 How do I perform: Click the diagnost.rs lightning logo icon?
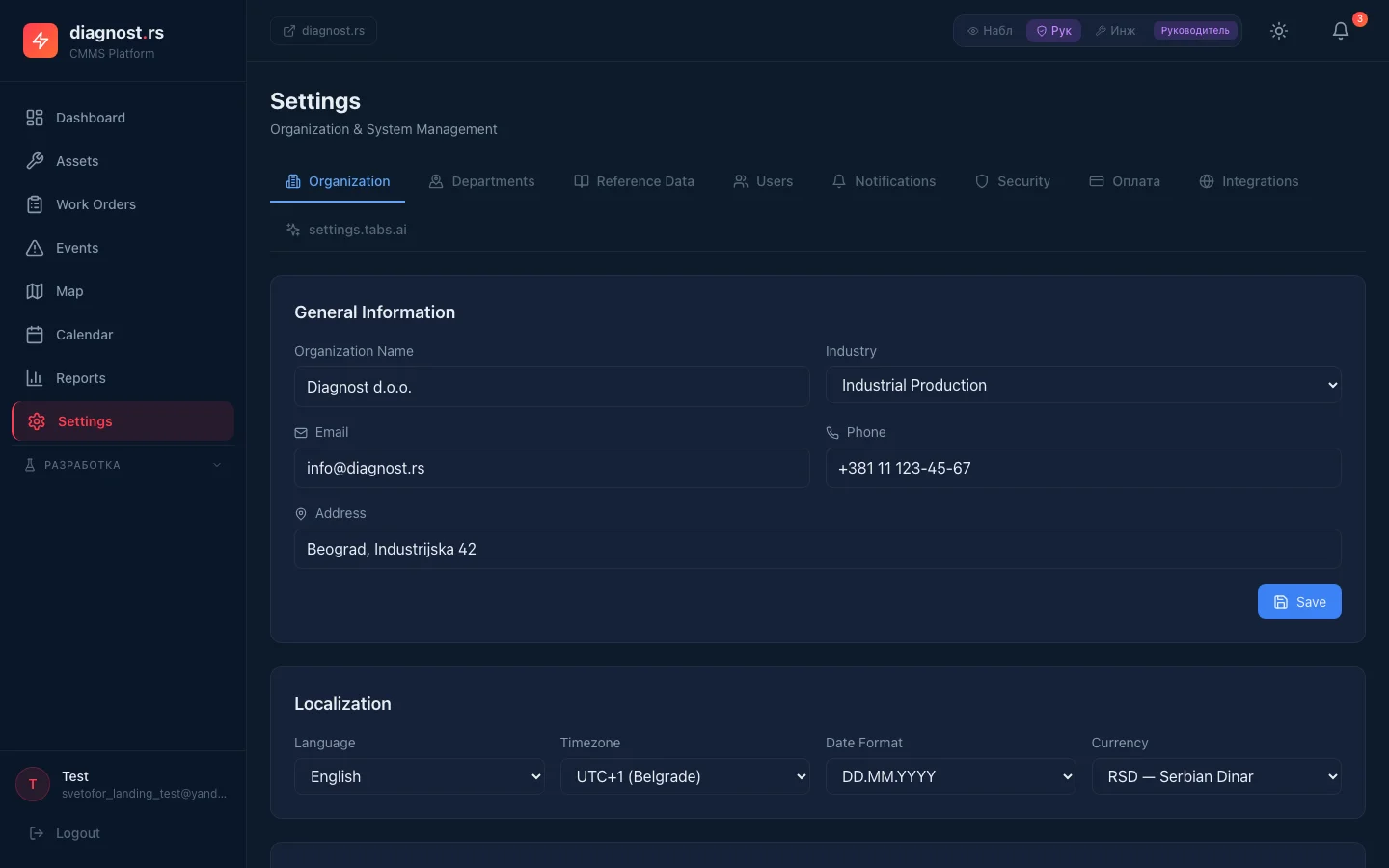pyautogui.click(x=41, y=41)
